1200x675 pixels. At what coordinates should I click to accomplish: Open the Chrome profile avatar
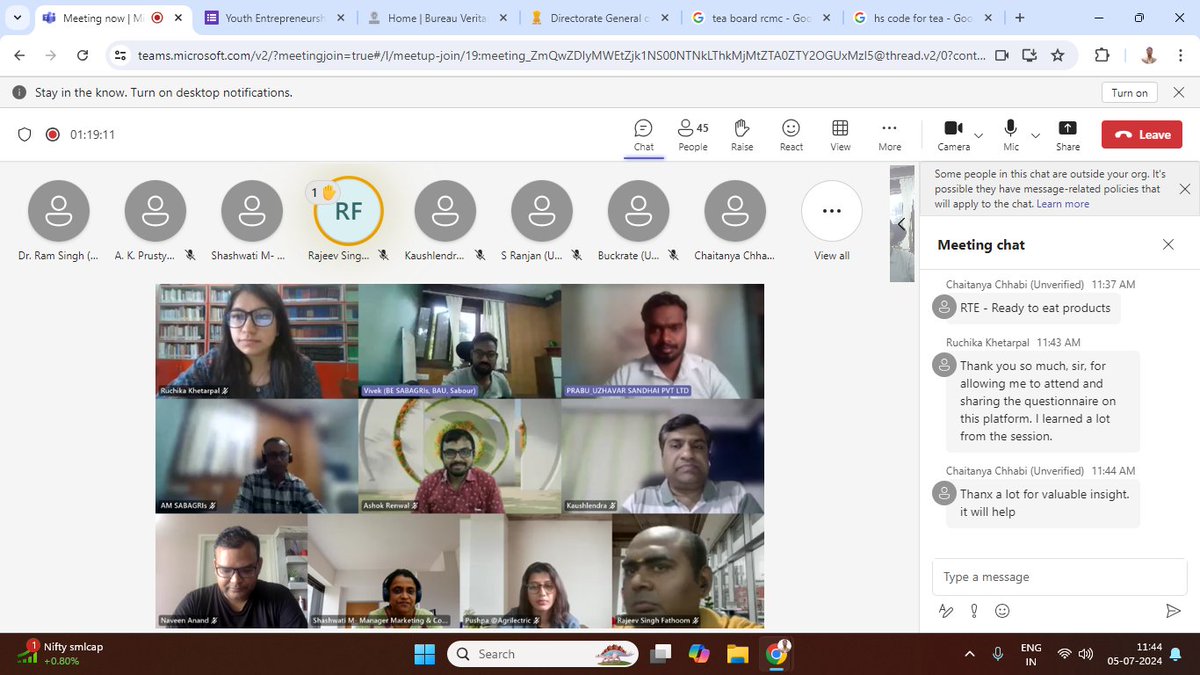(1149, 56)
